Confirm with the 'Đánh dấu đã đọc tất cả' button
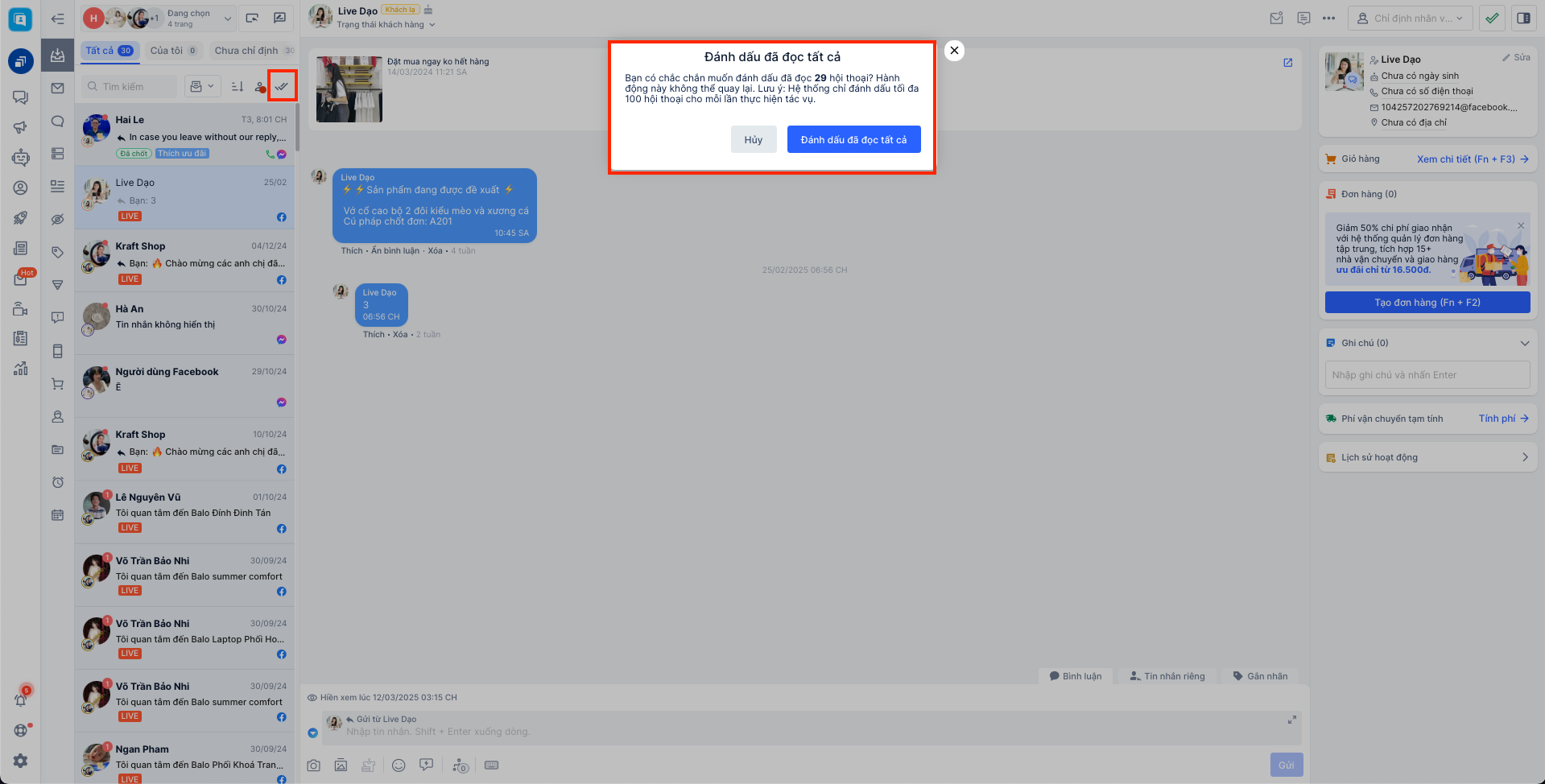1545x784 pixels. click(x=853, y=139)
